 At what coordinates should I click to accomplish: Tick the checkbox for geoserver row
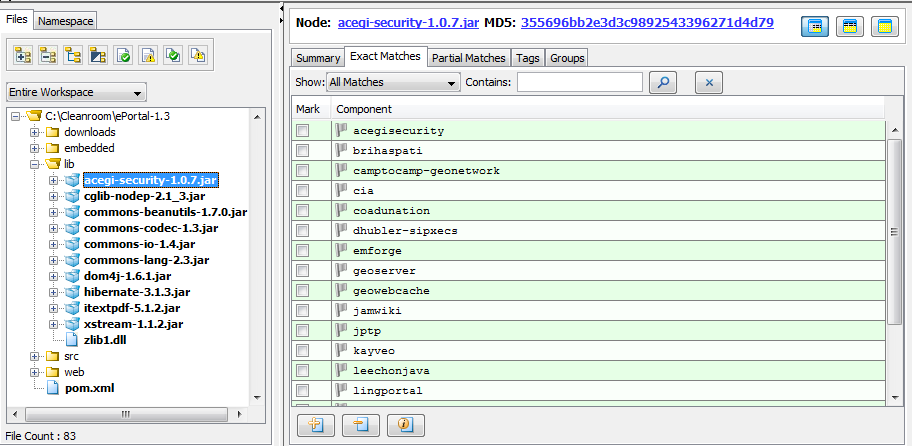point(303,271)
